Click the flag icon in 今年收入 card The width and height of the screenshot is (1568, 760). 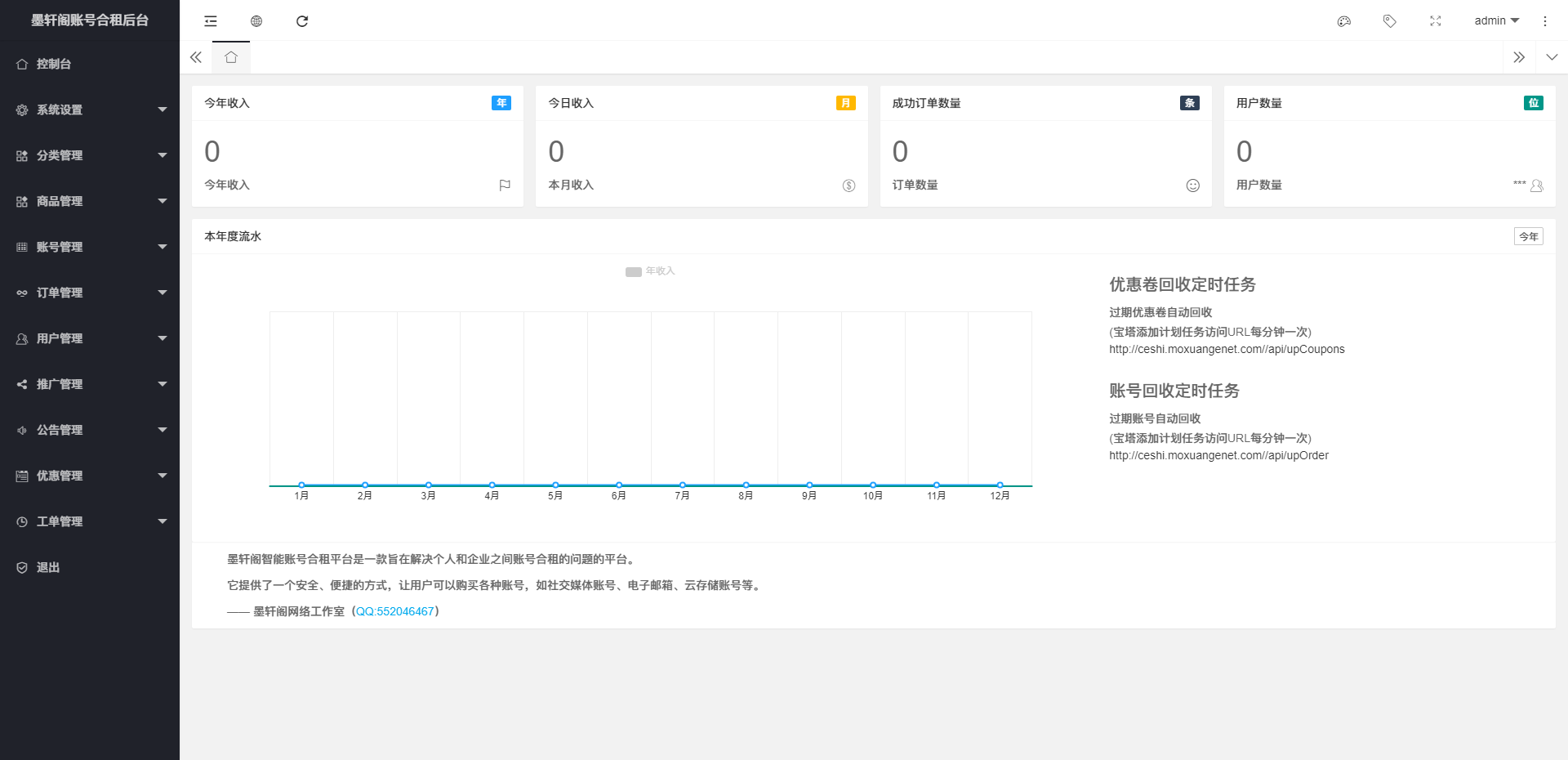click(505, 186)
